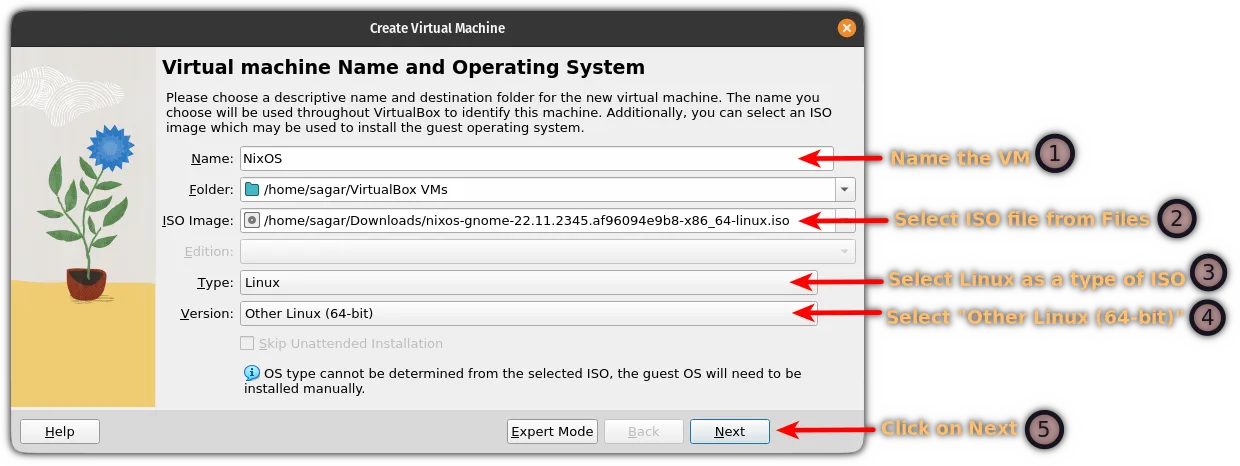Click the folder icon in Folder field
The image size is (1240, 466).
[252, 189]
